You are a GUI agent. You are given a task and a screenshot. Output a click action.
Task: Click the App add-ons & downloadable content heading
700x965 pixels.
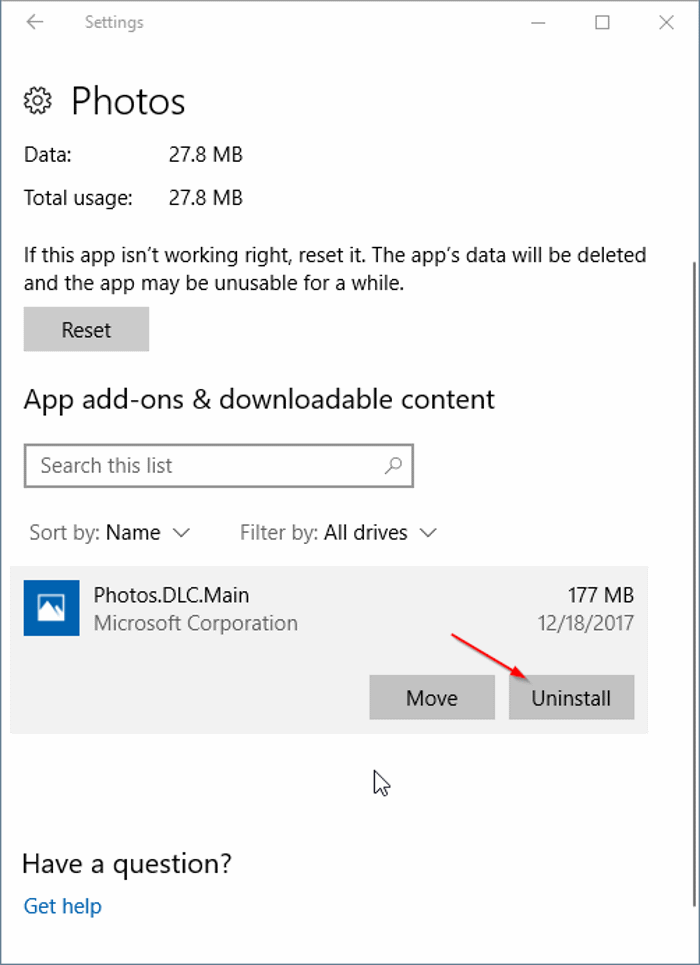point(259,399)
